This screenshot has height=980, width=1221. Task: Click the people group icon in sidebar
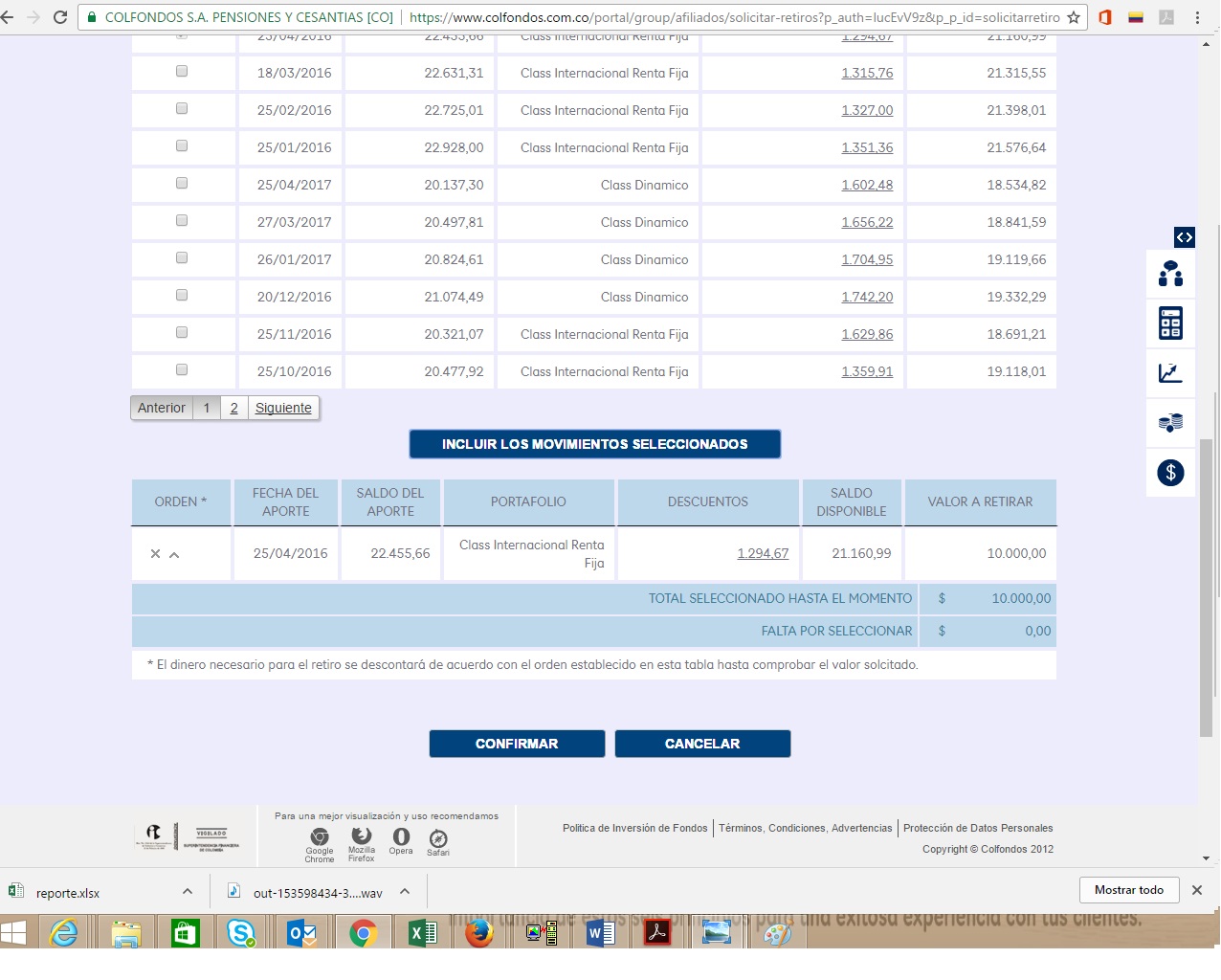pos(1170,274)
